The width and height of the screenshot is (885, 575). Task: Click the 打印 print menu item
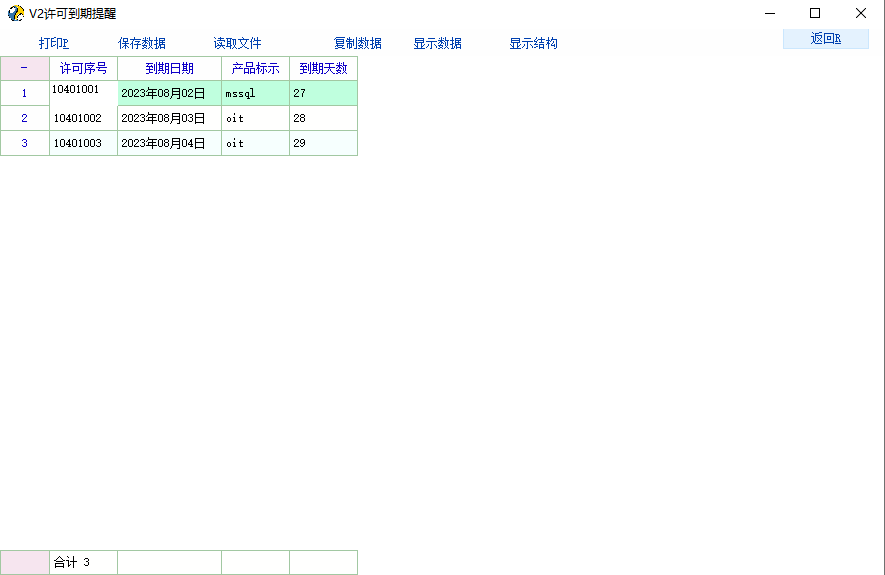point(54,43)
